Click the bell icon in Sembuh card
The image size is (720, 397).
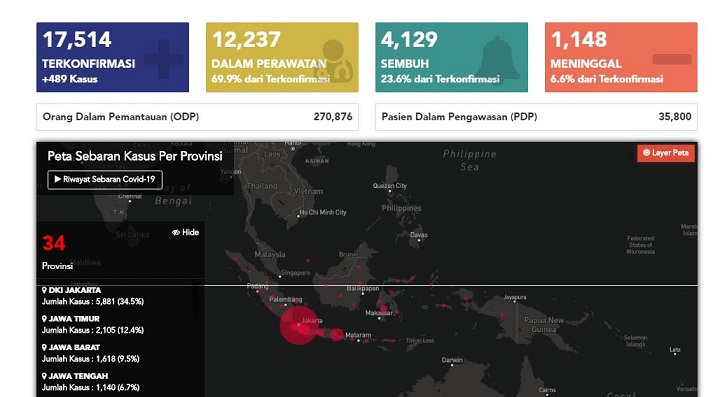(x=497, y=60)
